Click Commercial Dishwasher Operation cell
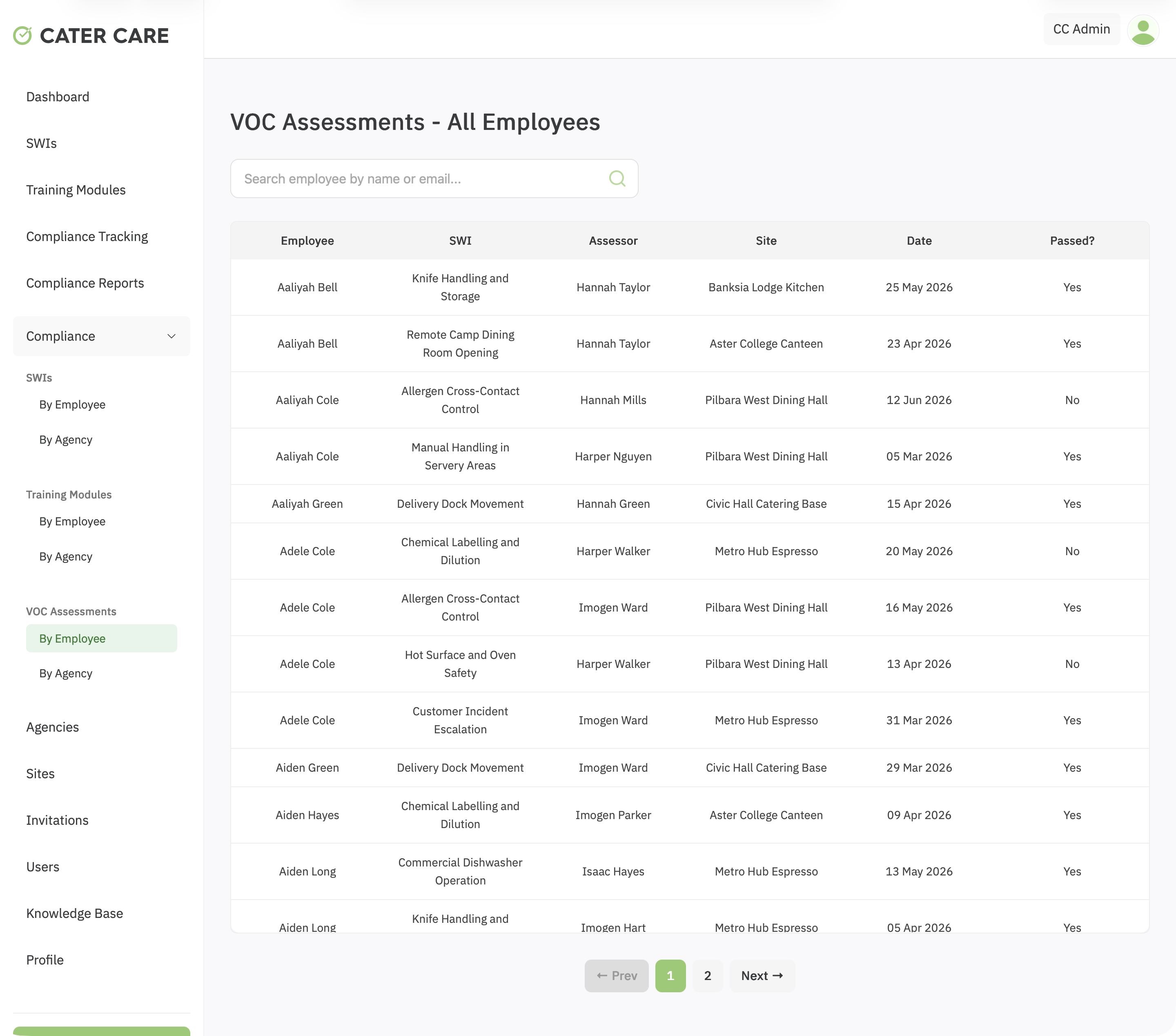This screenshot has height=1036, width=1176. [x=460, y=871]
